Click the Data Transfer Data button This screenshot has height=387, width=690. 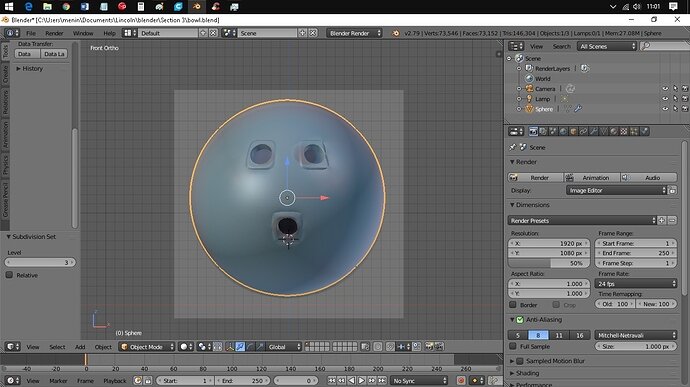(x=27, y=54)
